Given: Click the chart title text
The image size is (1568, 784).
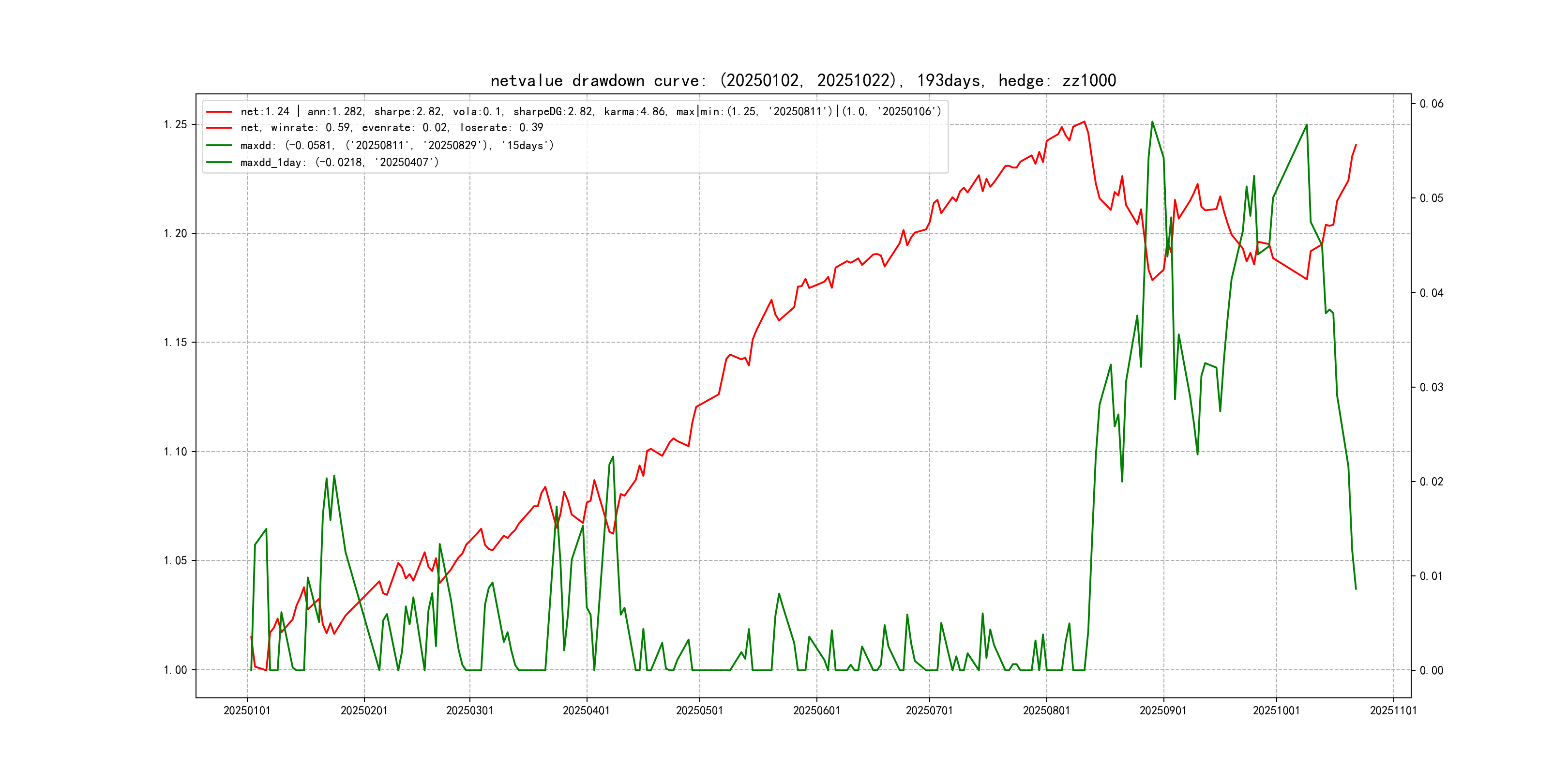Looking at the screenshot, I should [x=803, y=81].
